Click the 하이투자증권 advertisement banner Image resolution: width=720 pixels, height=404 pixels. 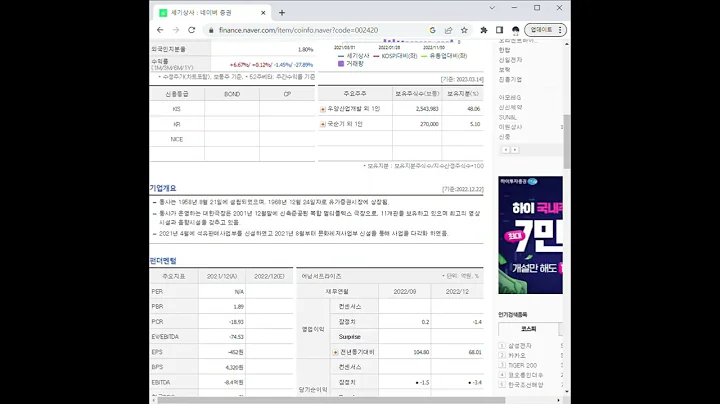click(530, 235)
